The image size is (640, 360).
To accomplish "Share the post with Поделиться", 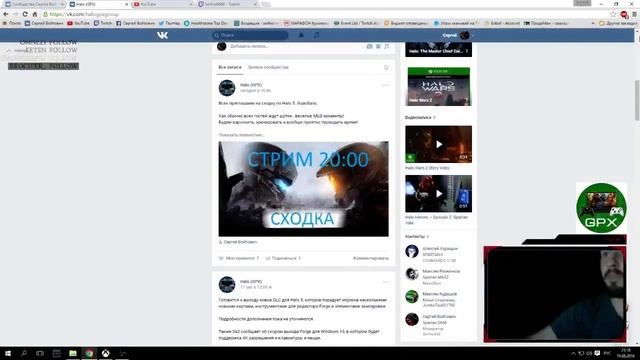I will pyautogui.click(x=283, y=258).
